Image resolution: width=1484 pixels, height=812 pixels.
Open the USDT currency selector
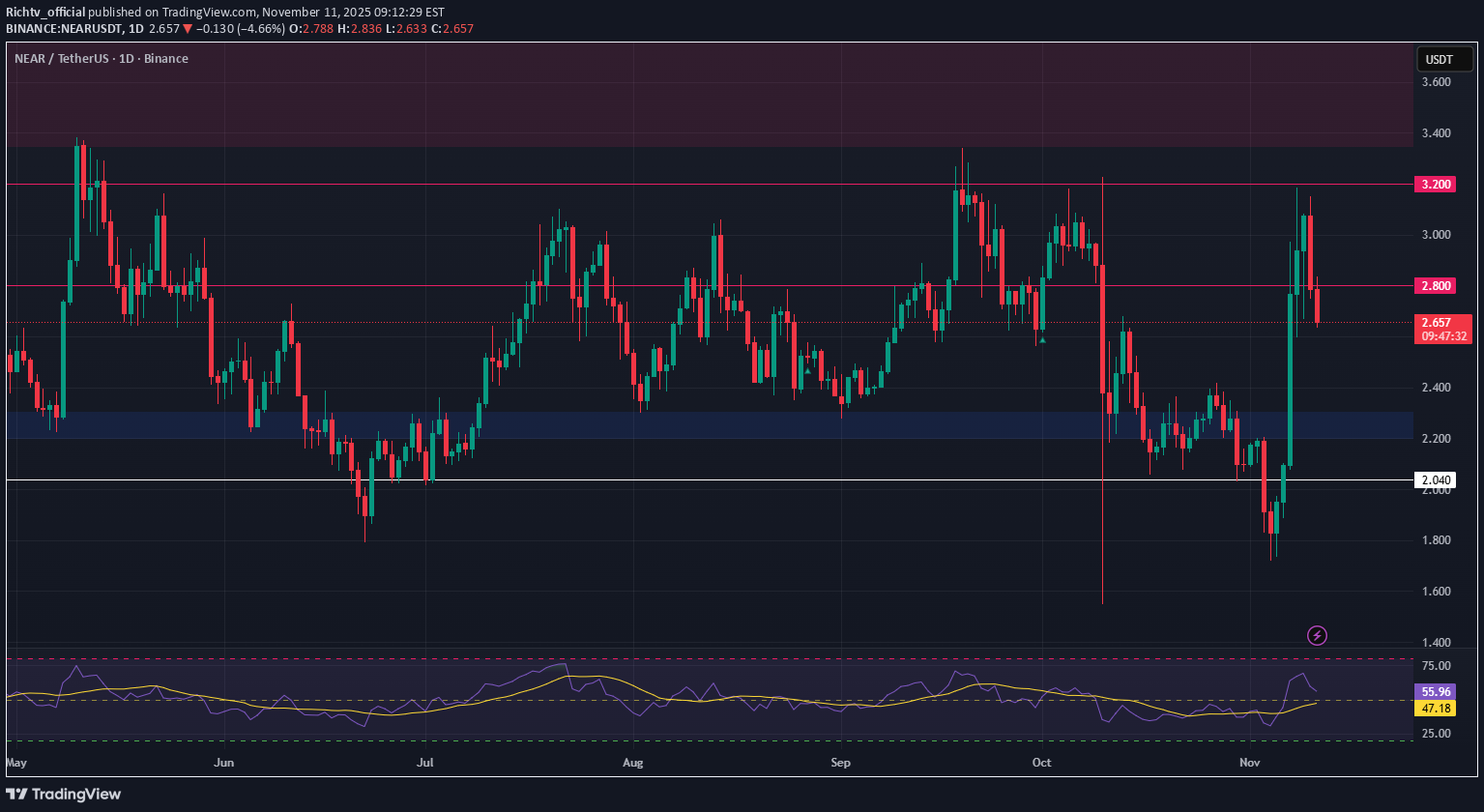click(x=1439, y=60)
